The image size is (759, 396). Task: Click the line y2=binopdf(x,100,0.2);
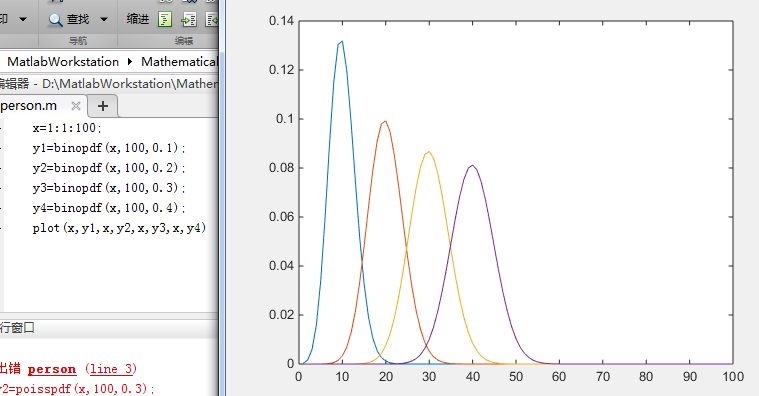coord(109,168)
